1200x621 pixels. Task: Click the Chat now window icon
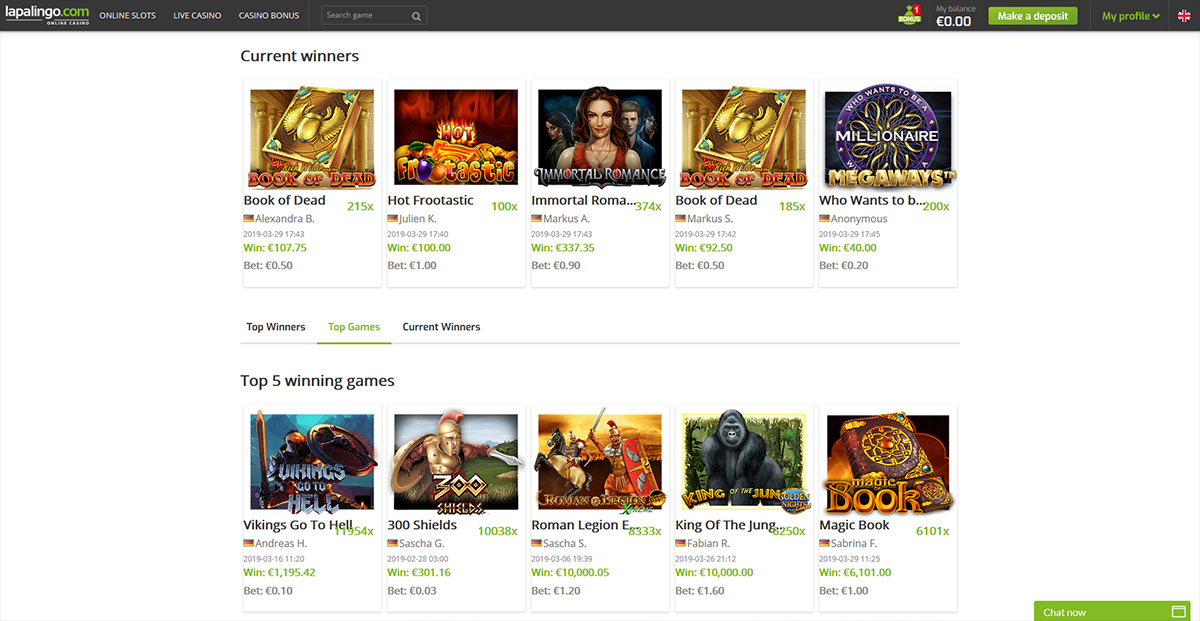(1179, 612)
